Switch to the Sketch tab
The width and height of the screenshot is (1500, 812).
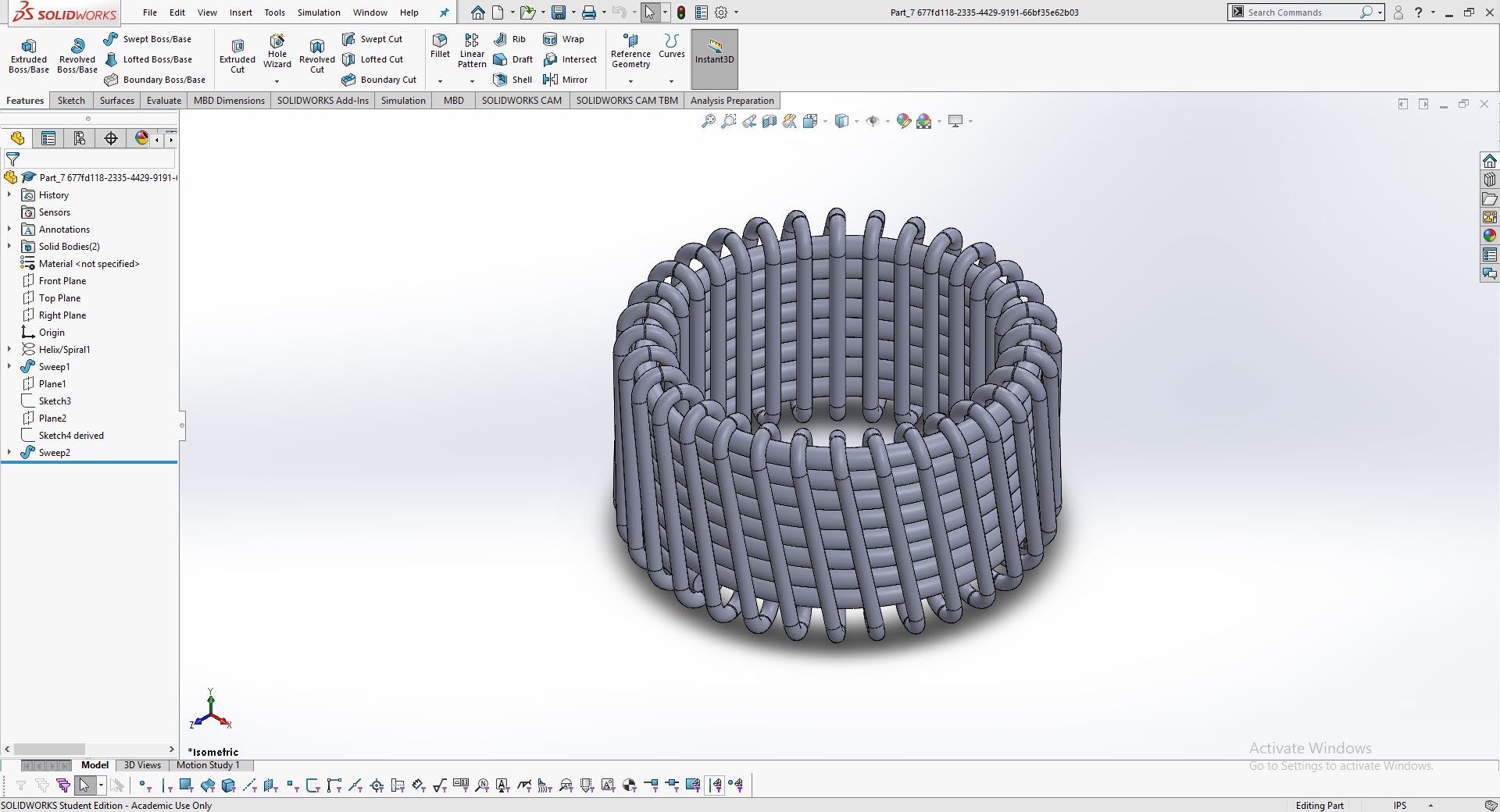71,101
